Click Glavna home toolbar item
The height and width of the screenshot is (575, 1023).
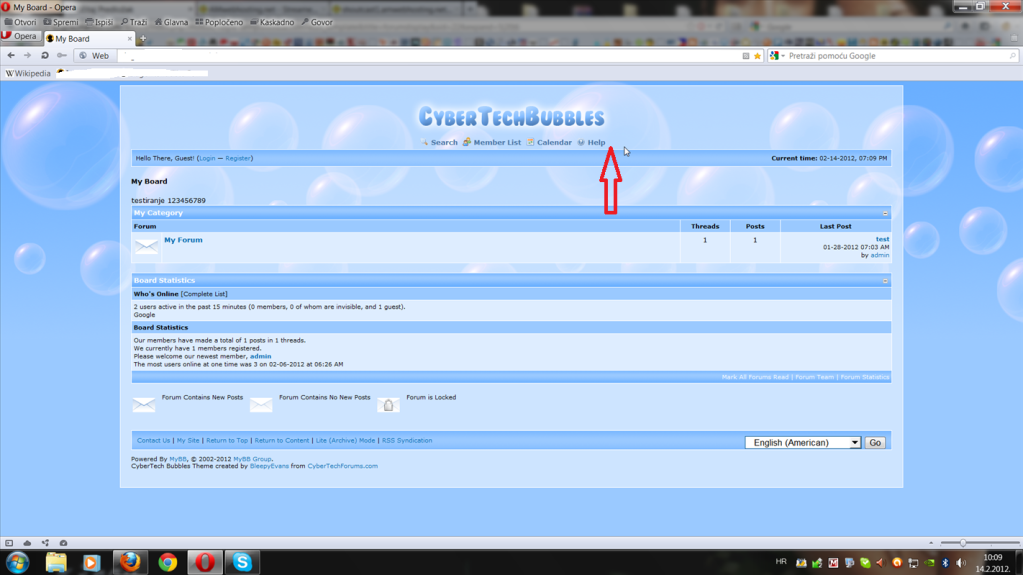(171, 22)
